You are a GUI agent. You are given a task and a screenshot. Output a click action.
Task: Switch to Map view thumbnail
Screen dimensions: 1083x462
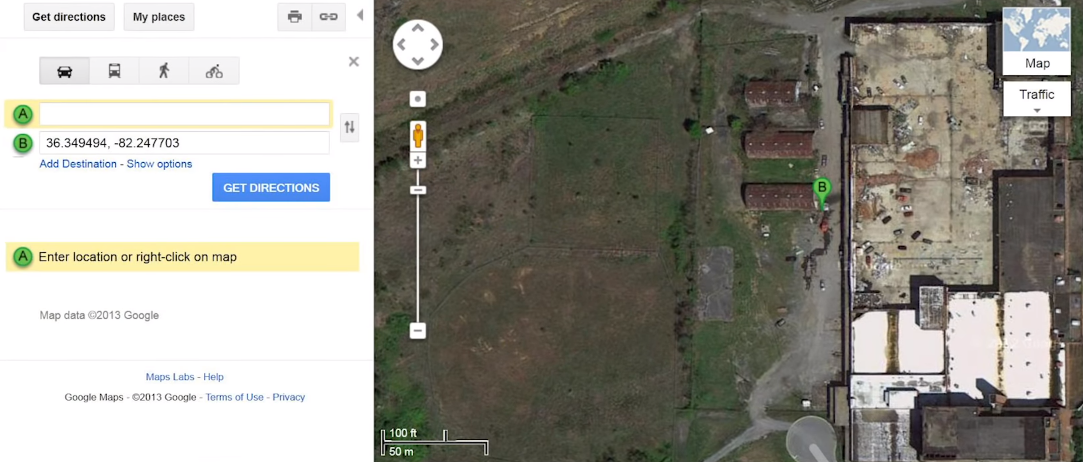[1037, 41]
